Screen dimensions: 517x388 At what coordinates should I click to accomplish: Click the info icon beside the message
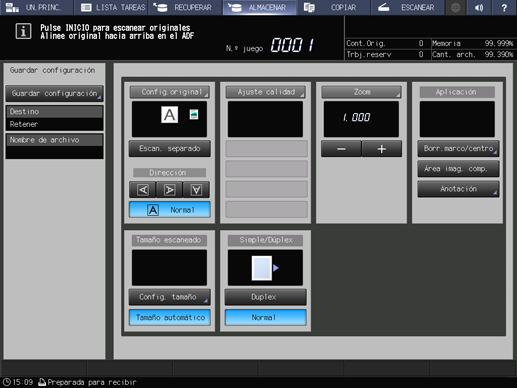23,31
